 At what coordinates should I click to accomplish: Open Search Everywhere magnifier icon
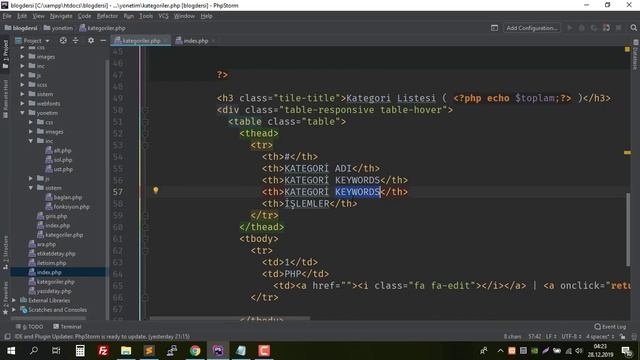[633, 28]
